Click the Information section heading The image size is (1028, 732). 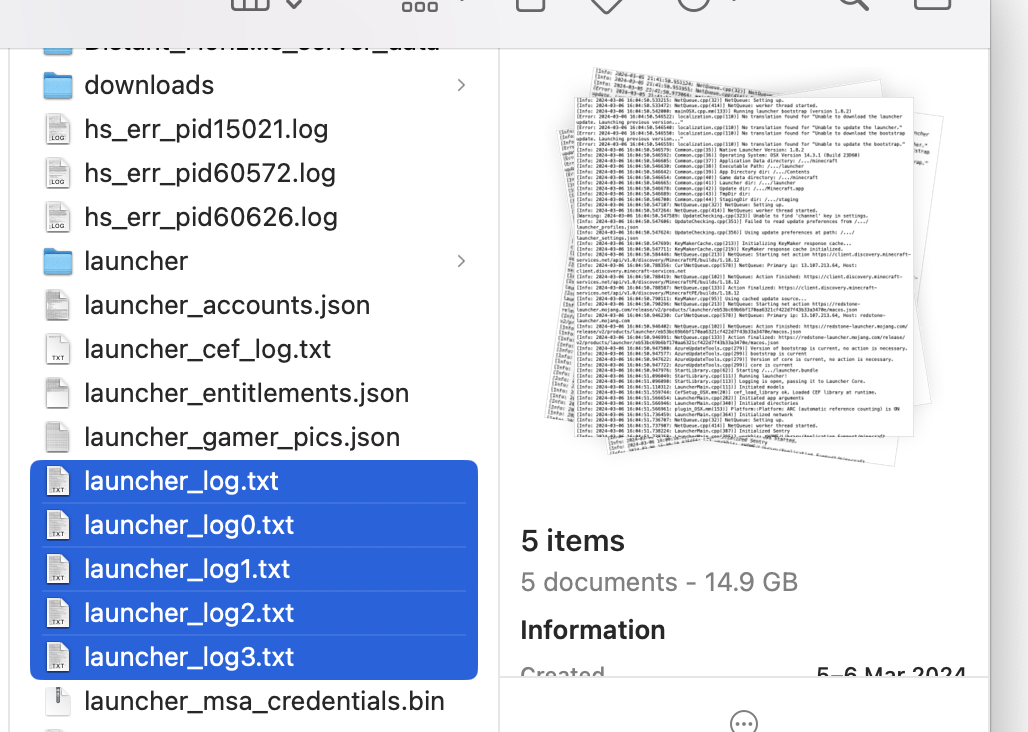pos(593,630)
